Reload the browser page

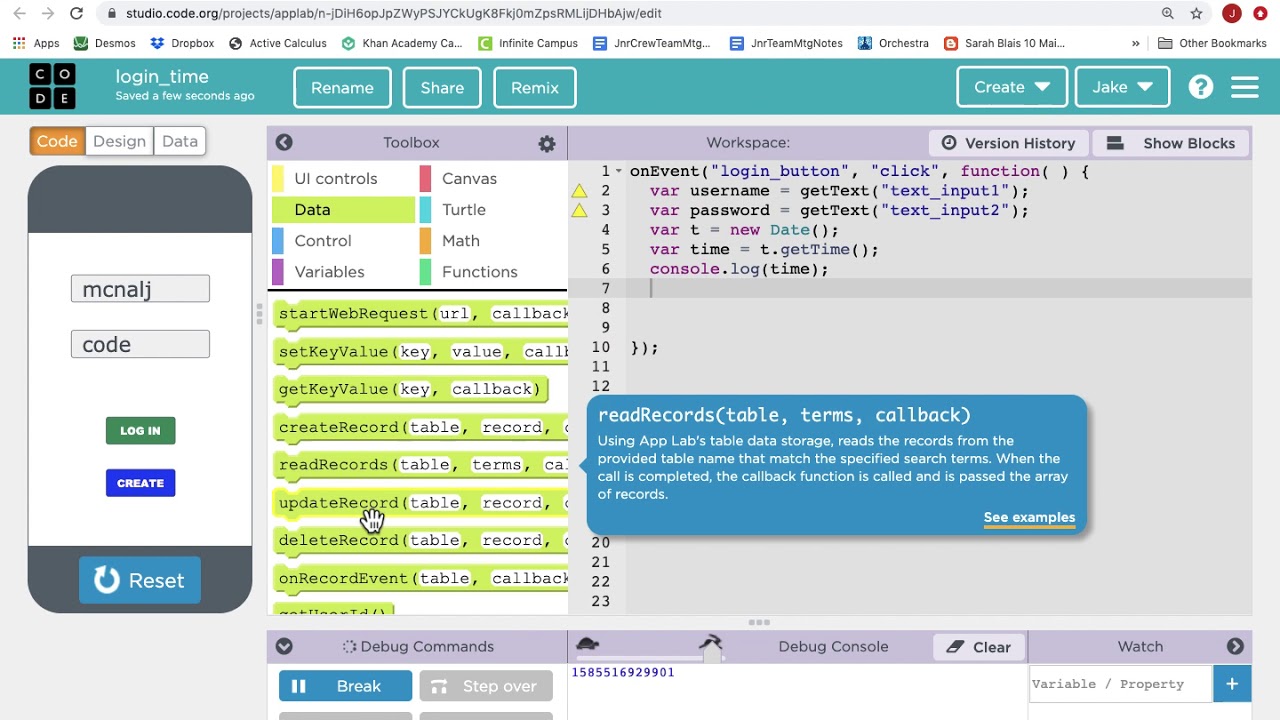click(77, 14)
